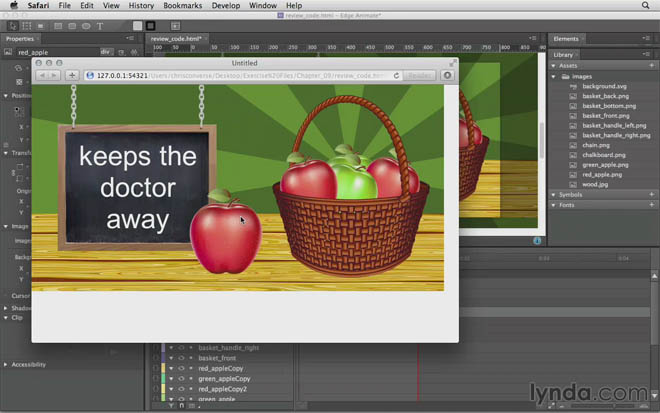Open the History menu

(141, 5)
